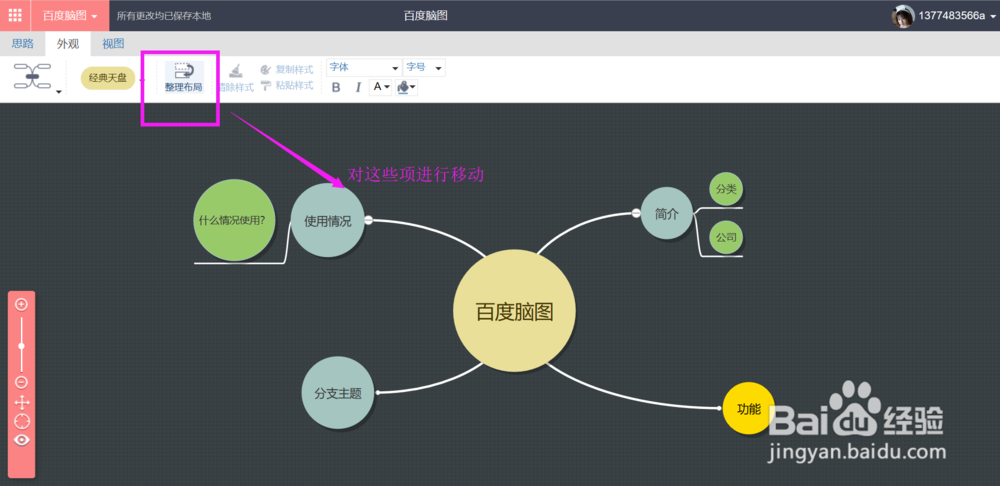Open the 字号 font size dropdown

click(x=424, y=67)
